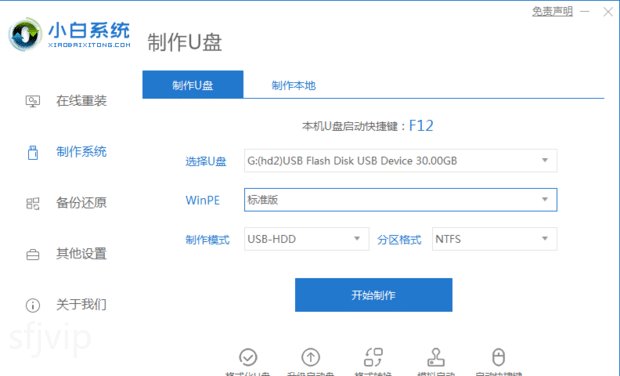Click the mouse-shaped boot shortcut icon
Image resolution: width=620 pixels, height=376 pixels.
498,357
